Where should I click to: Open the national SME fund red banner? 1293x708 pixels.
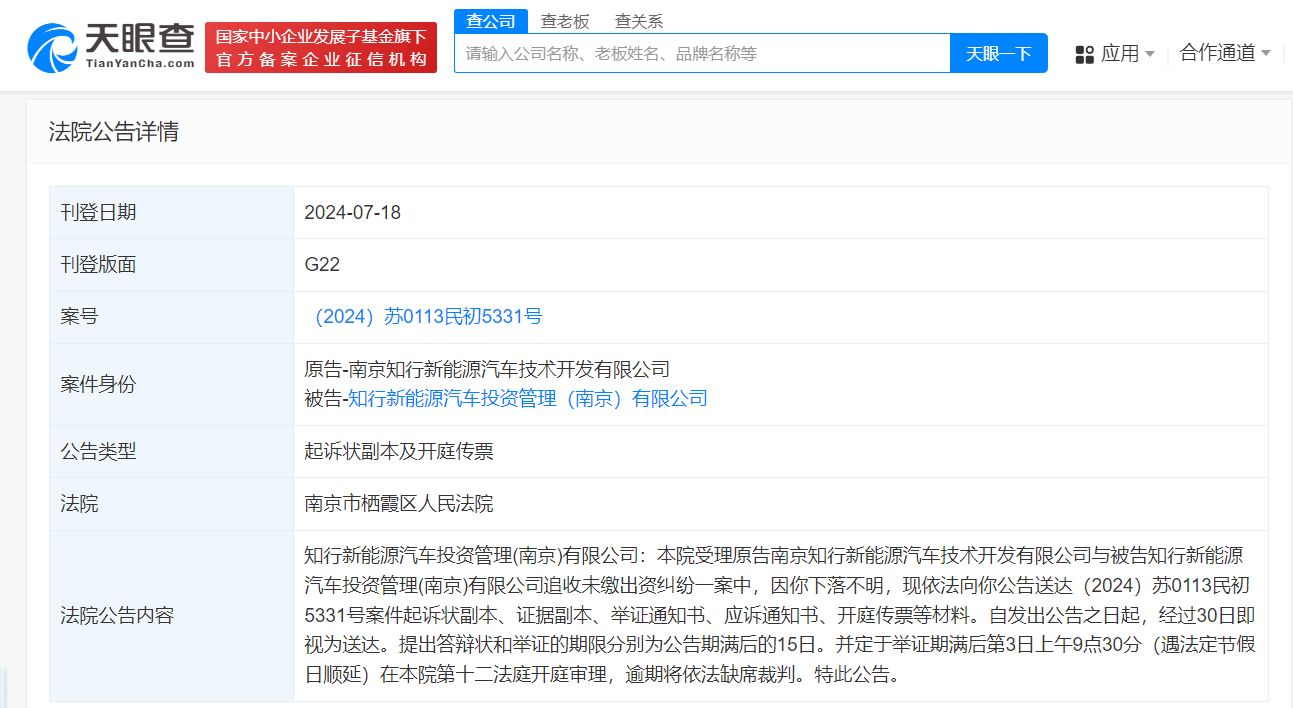point(321,48)
